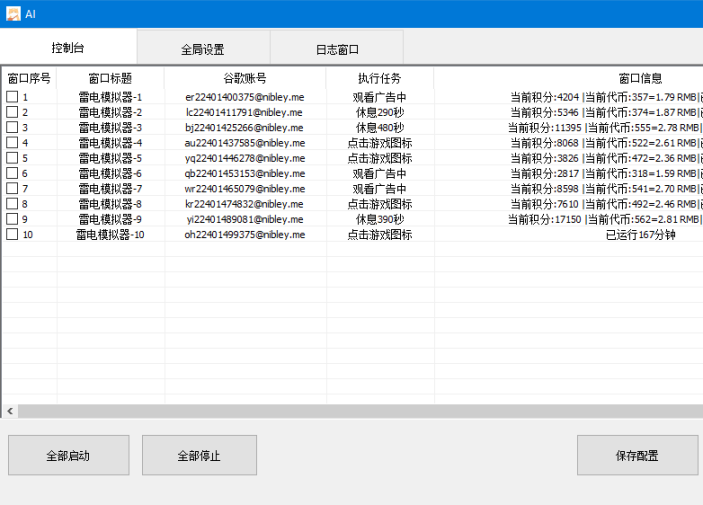The width and height of the screenshot is (703, 505).
Task: Click the left arrow of horizontal scrollbar
Action: click(x=10, y=411)
